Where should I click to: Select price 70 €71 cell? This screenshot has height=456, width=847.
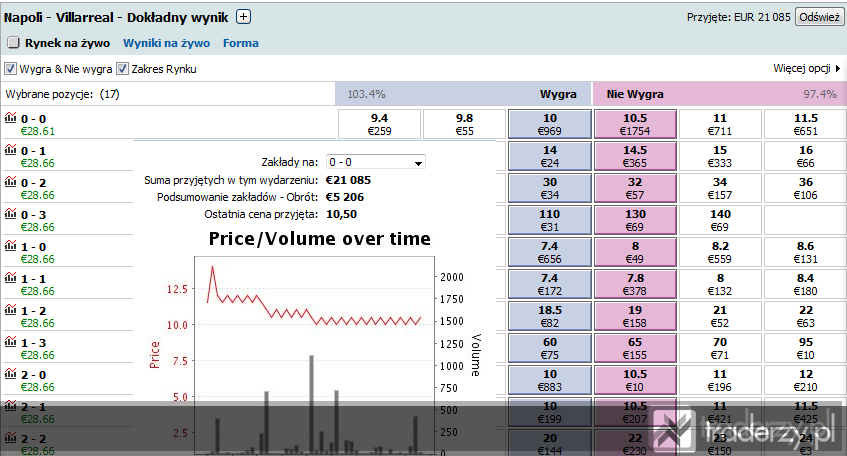coord(720,348)
